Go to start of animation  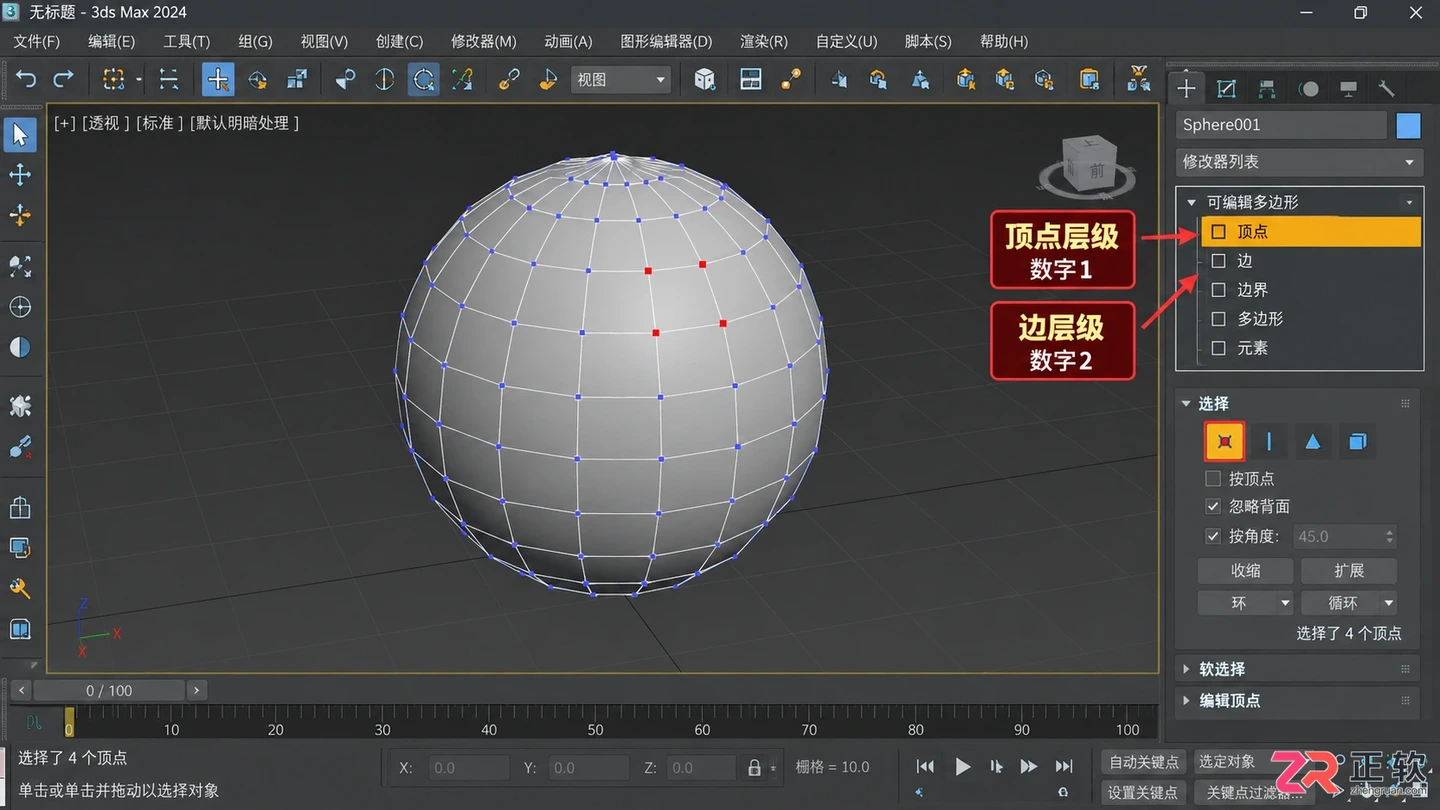[925, 767]
